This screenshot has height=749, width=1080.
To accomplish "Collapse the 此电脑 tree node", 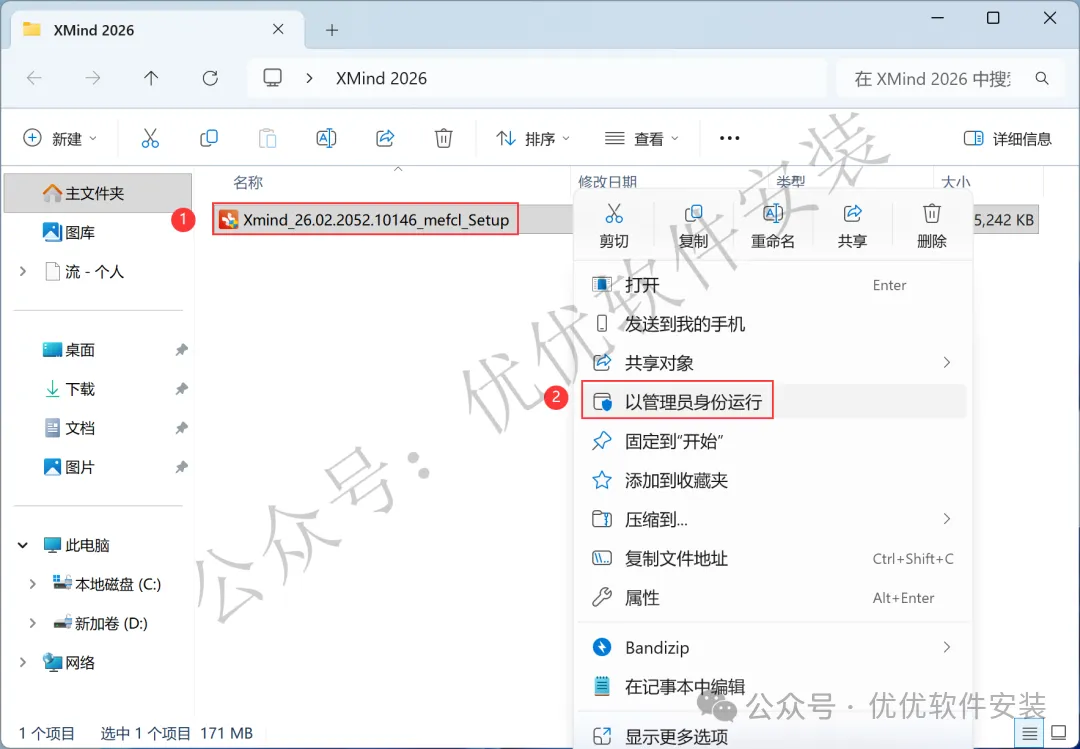I will (x=23, y=545).
